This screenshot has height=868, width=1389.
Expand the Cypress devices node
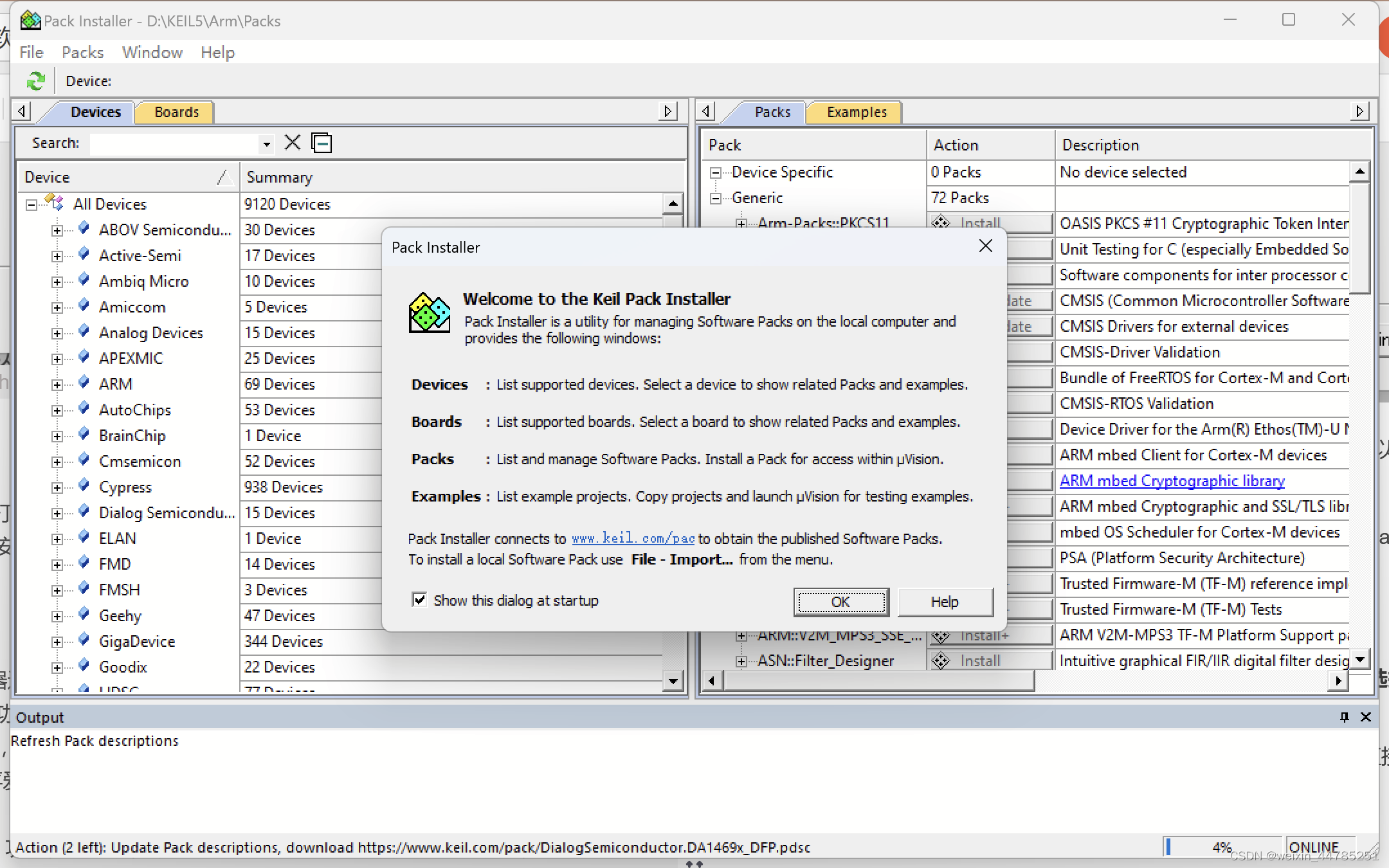click(57, 487)
